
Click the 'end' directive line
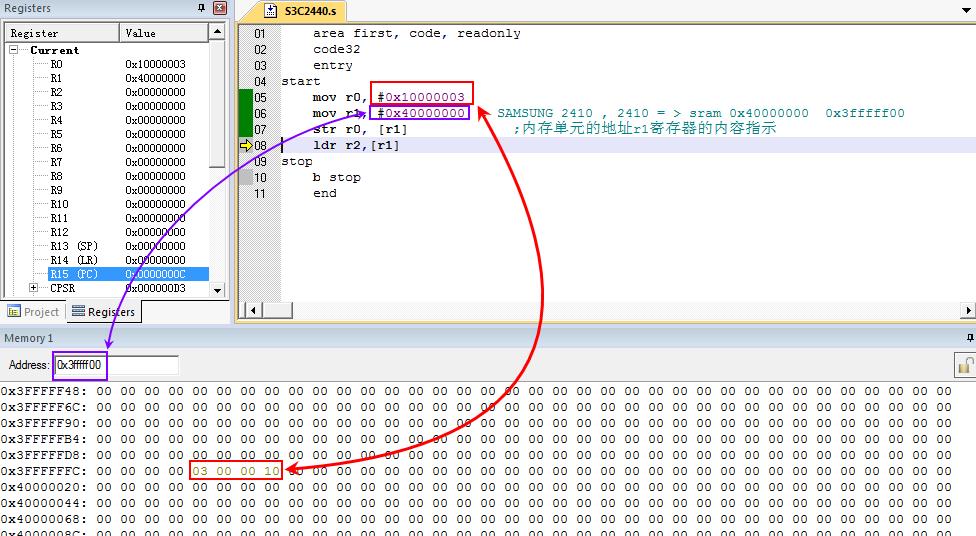coord(324,194)
